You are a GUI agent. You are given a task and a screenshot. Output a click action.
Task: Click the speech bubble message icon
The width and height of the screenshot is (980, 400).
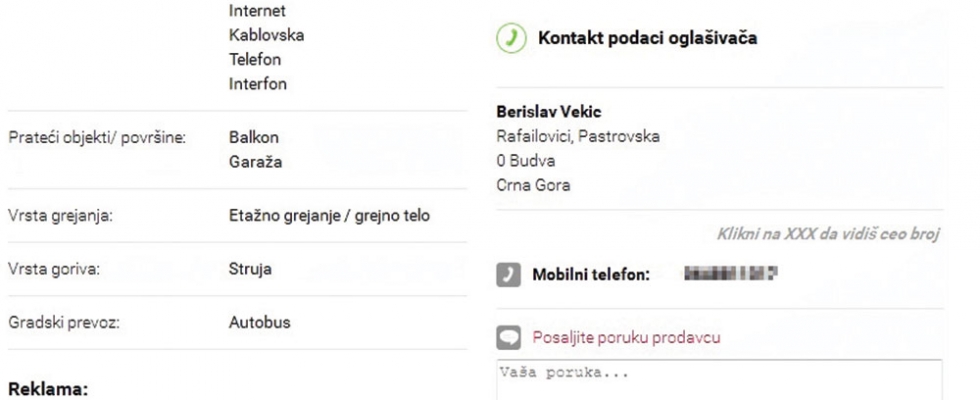pos(508,338)
